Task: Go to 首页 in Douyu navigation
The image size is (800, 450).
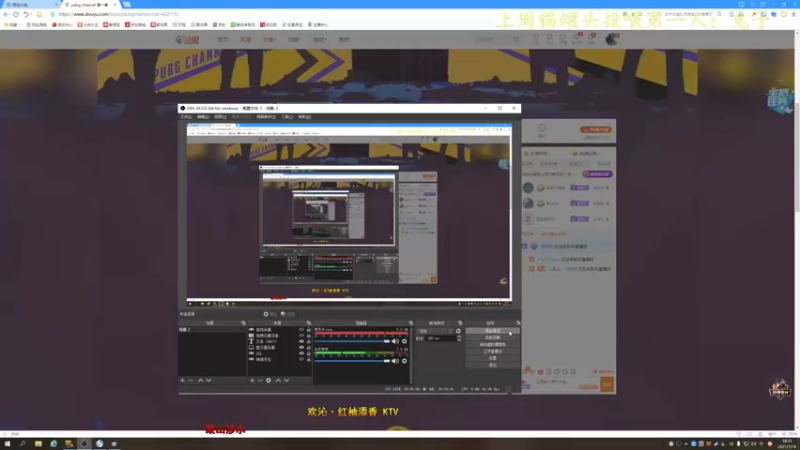Action: 223,39
